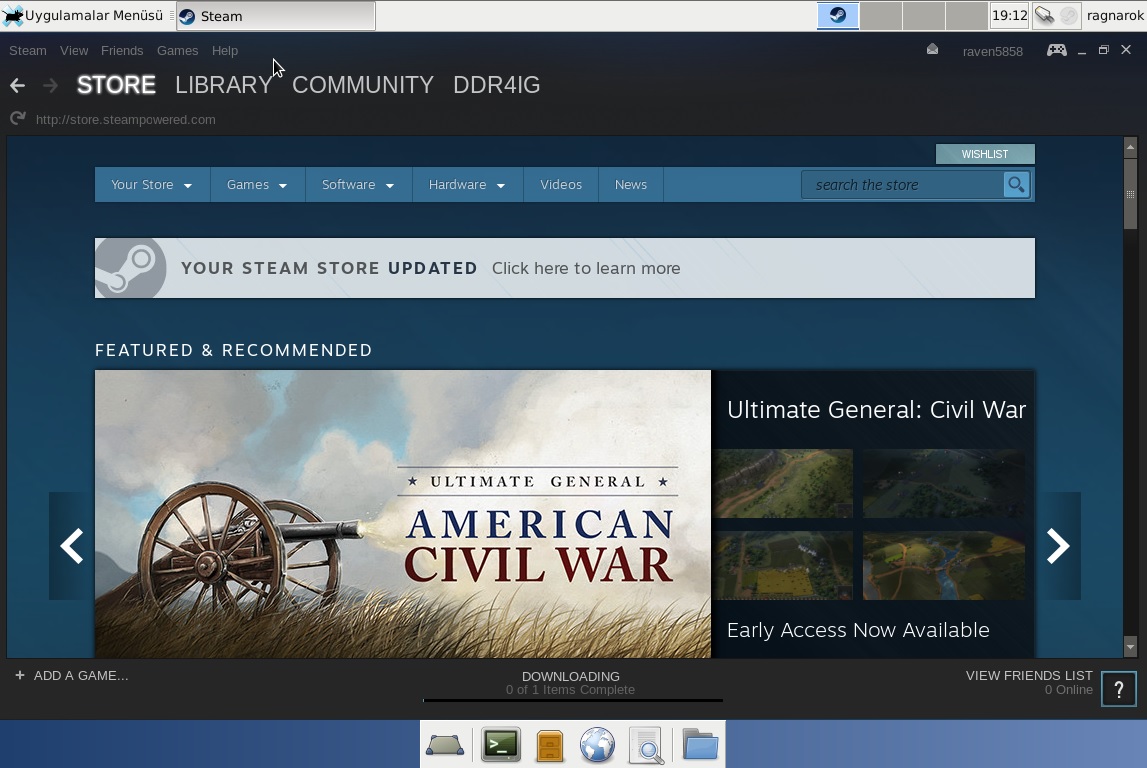Expand the Software dropdown

[x=358, y=184]
